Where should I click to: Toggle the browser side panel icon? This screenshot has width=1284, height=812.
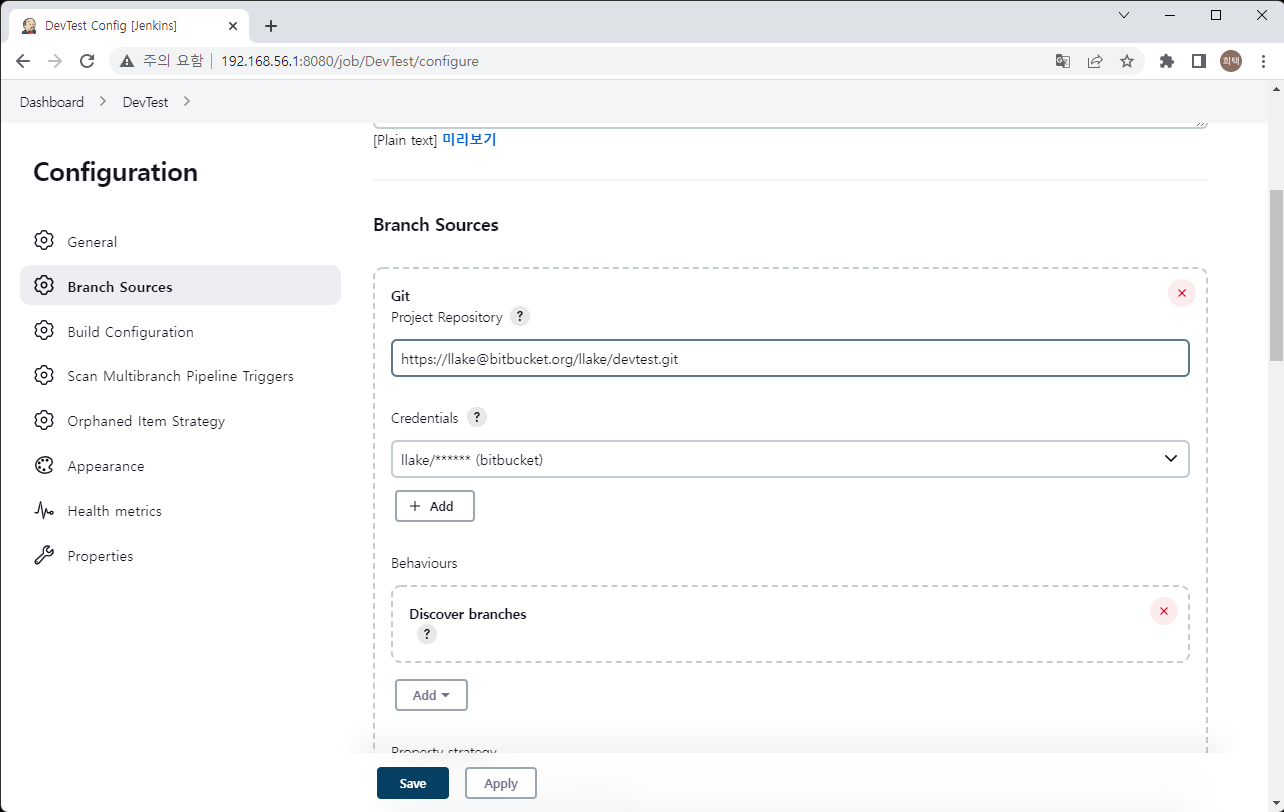tap(1198, 61)
